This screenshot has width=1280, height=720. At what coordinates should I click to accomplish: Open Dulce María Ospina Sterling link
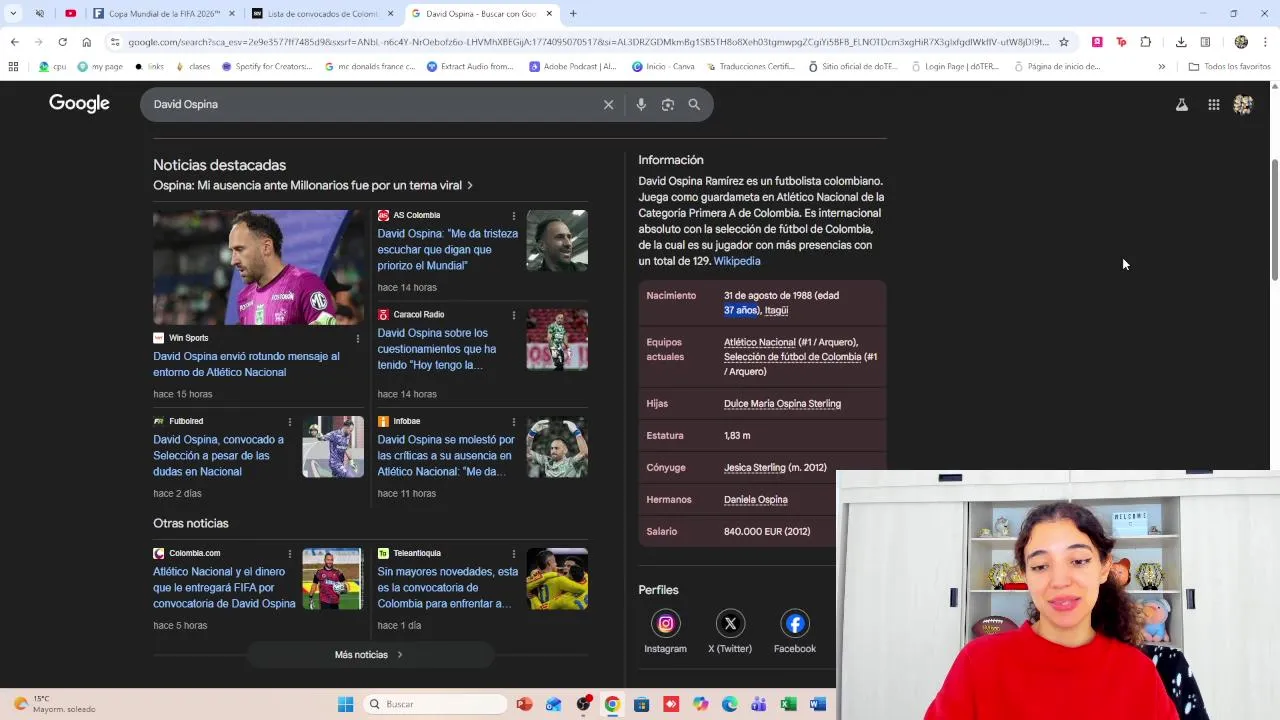(x=782, y=403)
